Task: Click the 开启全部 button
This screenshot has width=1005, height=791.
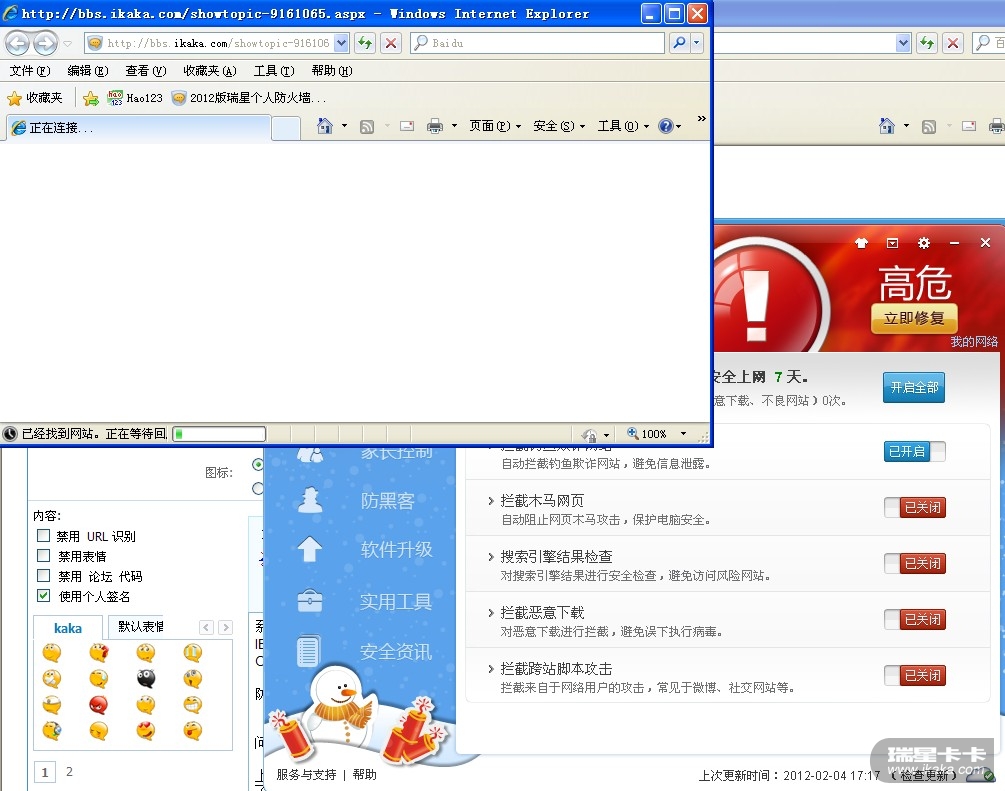Action: 913,387
